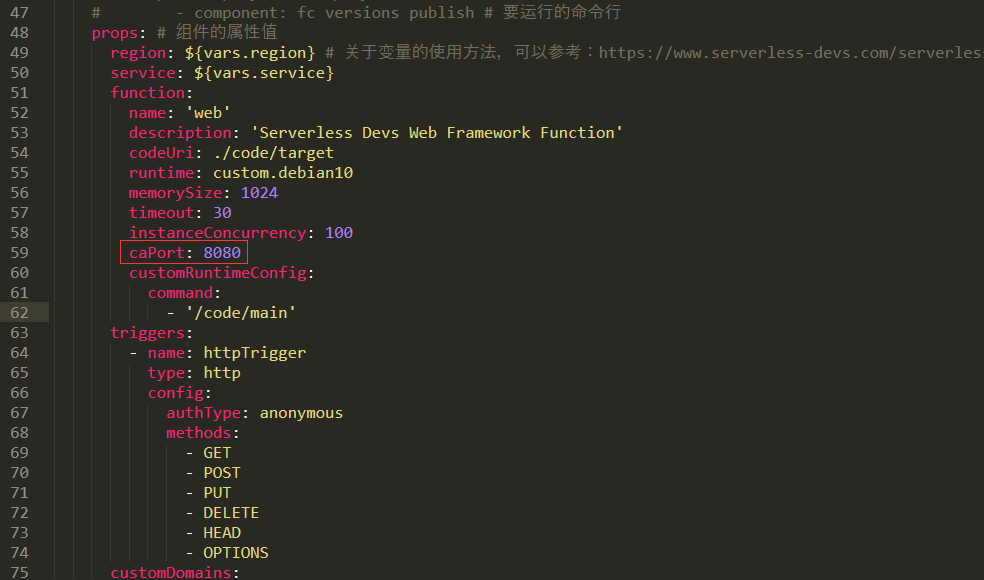The height and width of the screenshot is (580, 984).
Task: Place cursor on '/code/main' command string
Action: pos(241,313)
